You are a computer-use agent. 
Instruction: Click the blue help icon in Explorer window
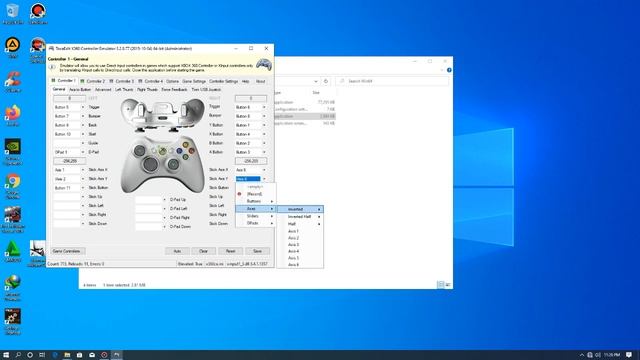pos(449,70)
